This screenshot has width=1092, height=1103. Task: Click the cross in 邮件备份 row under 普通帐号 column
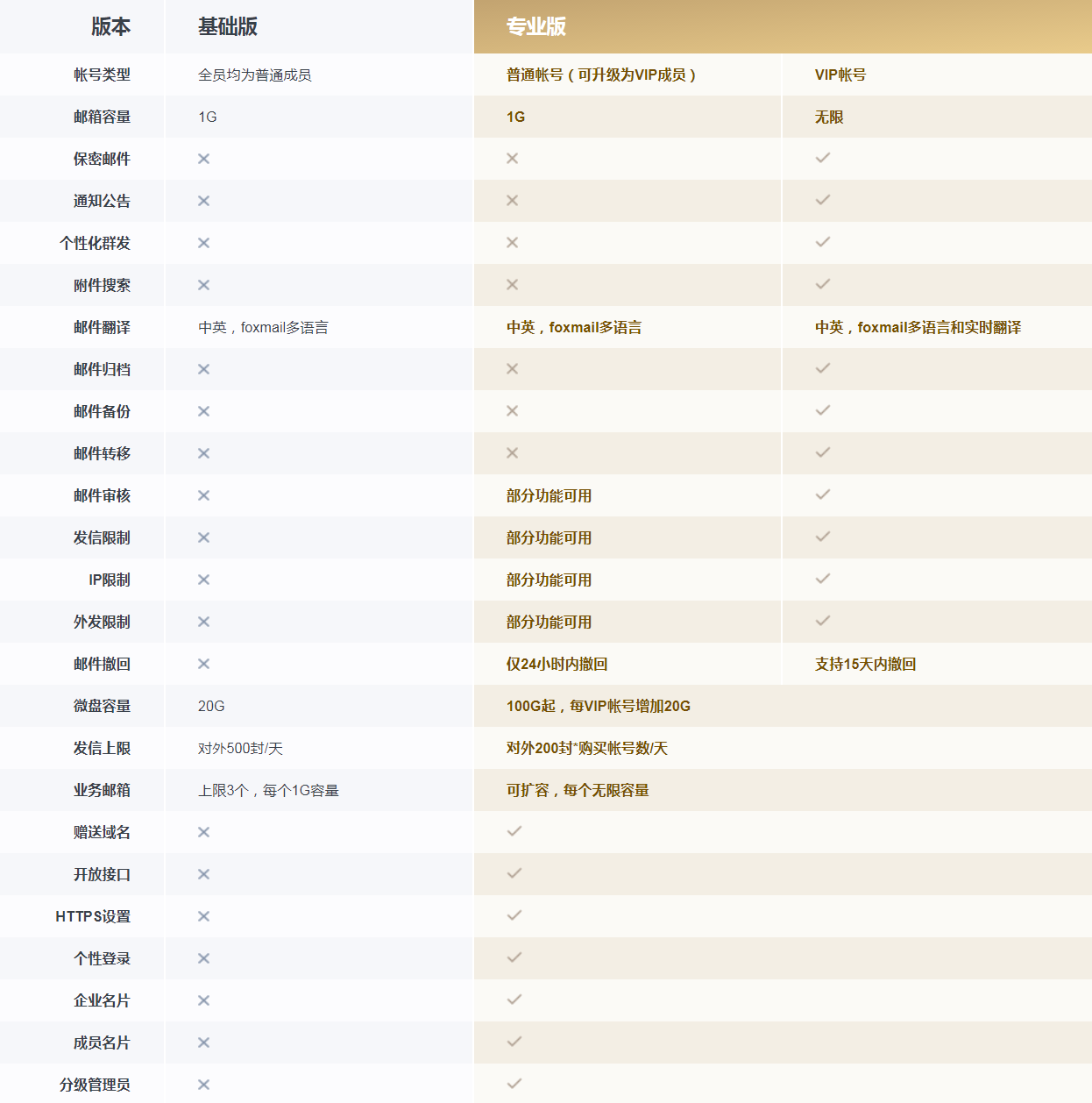click(x=513, y=411)
